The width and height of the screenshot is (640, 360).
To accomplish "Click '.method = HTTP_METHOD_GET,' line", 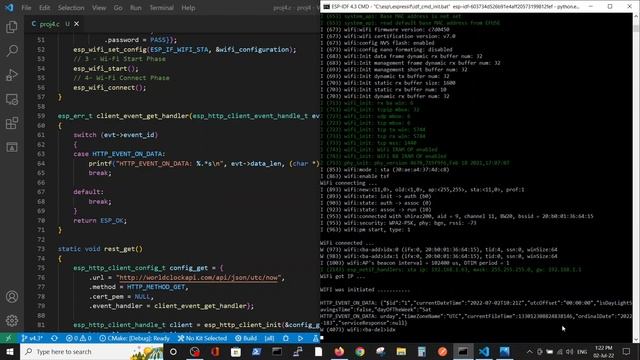I will click(x=139, y=287).
